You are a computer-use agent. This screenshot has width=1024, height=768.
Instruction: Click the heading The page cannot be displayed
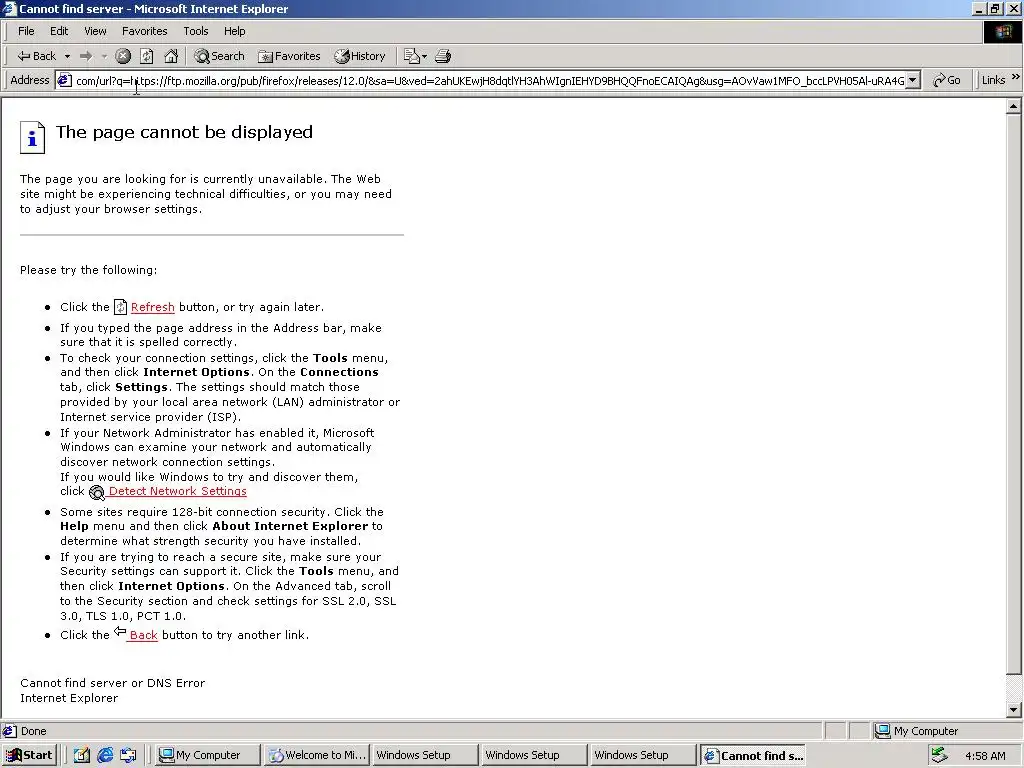(184, 132)
